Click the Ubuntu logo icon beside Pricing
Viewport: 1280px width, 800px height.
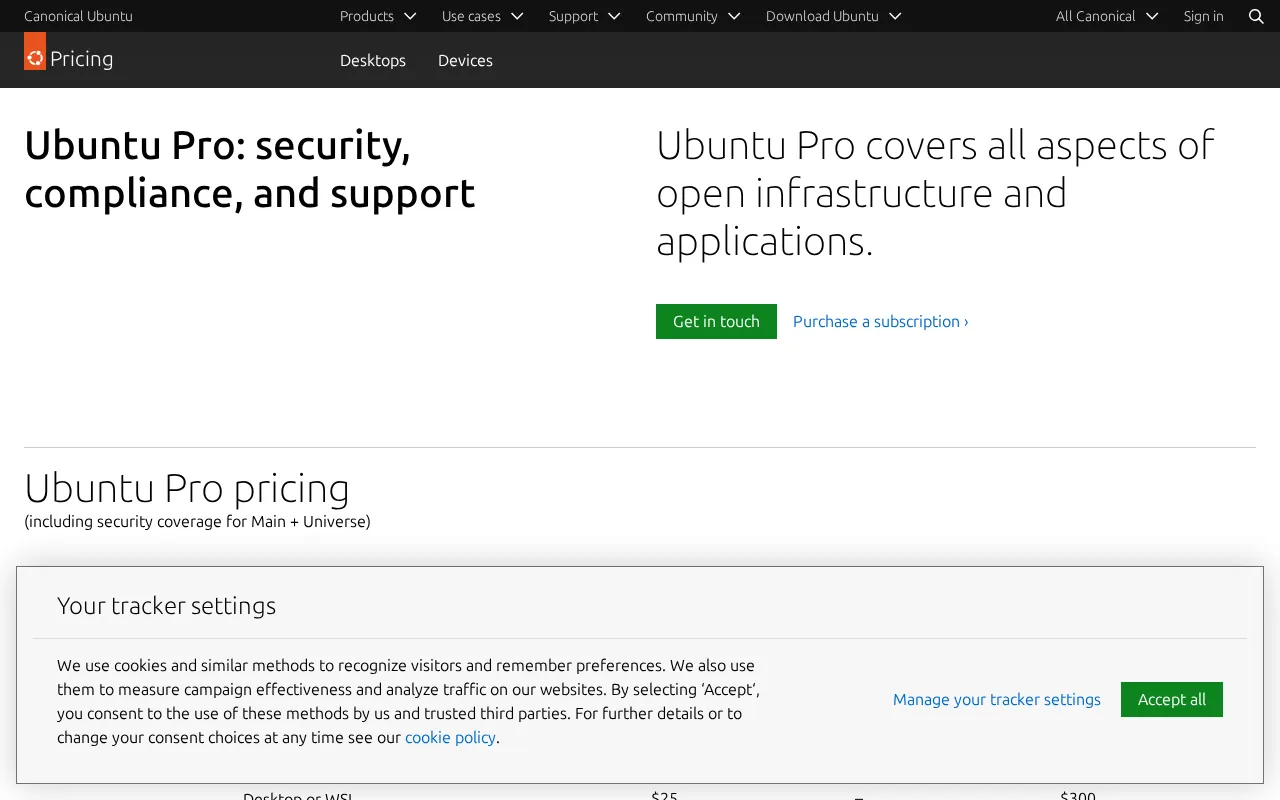tap(35, 51)
